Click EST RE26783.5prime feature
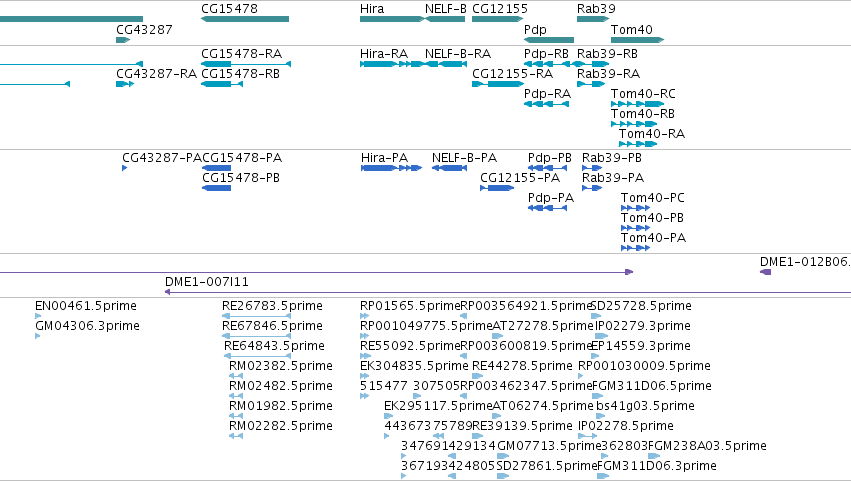This screenshot has height=481, width=851. 257,317
